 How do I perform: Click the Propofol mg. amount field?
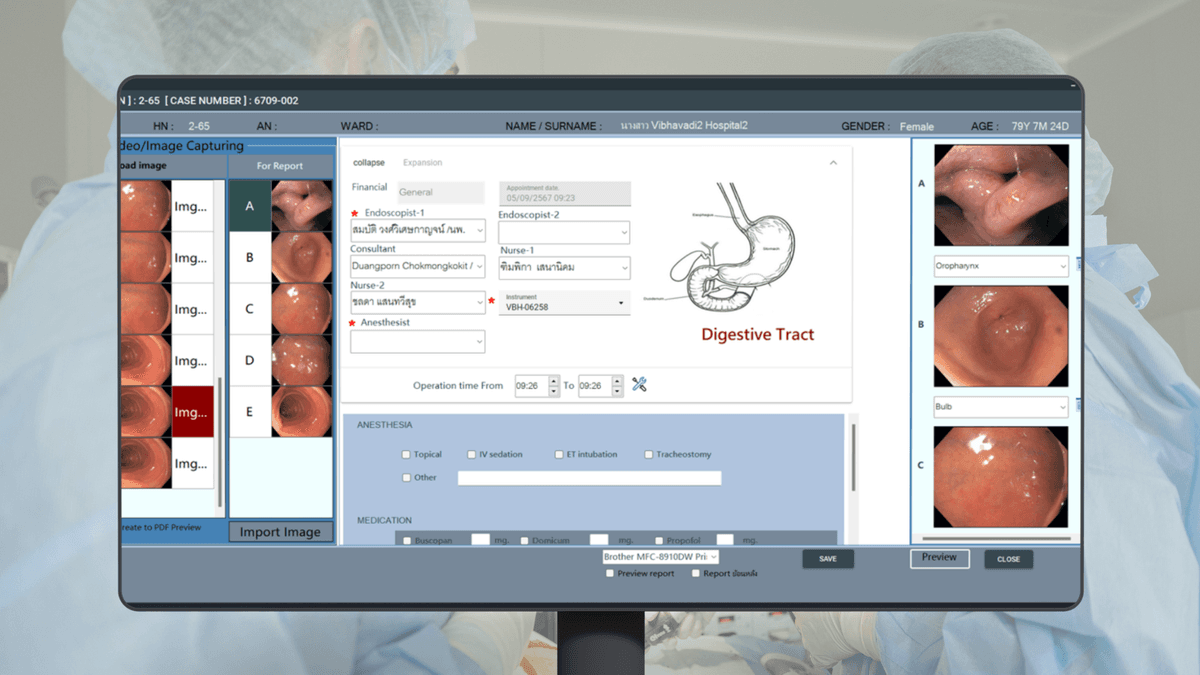725,540
